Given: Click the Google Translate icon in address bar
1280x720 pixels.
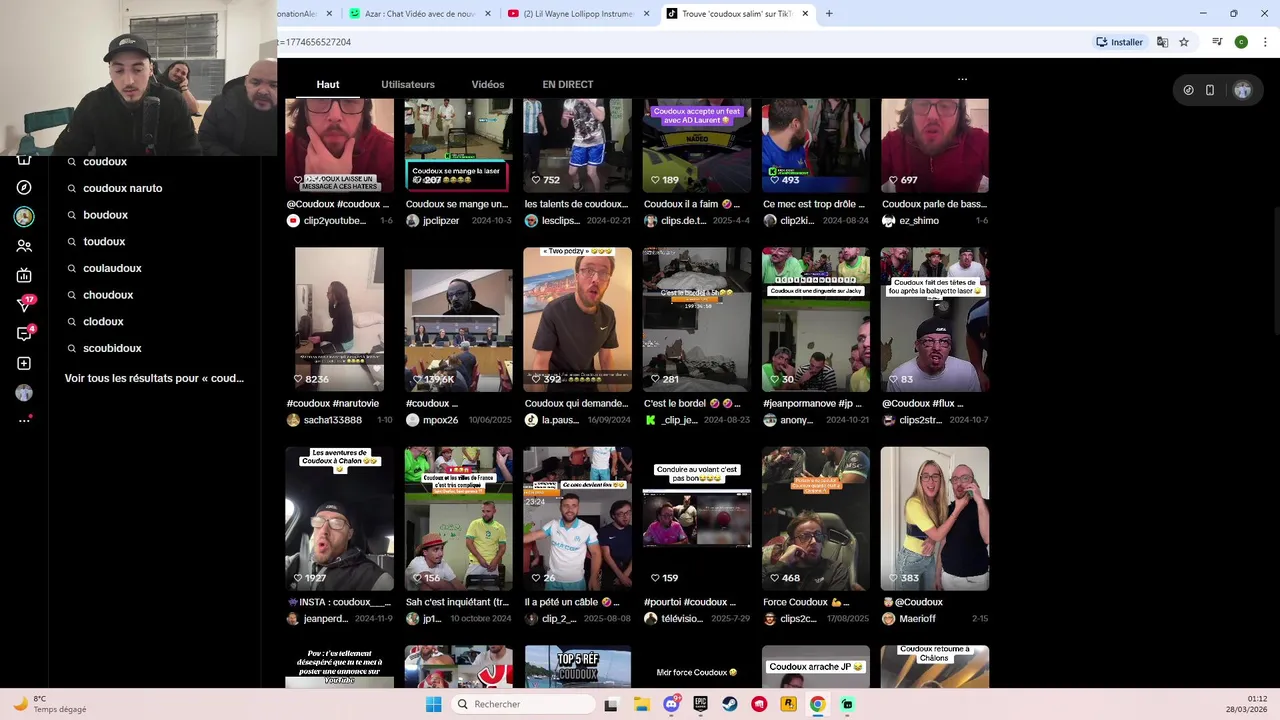Looking at the screenshot, I should tap(1162, 42).
